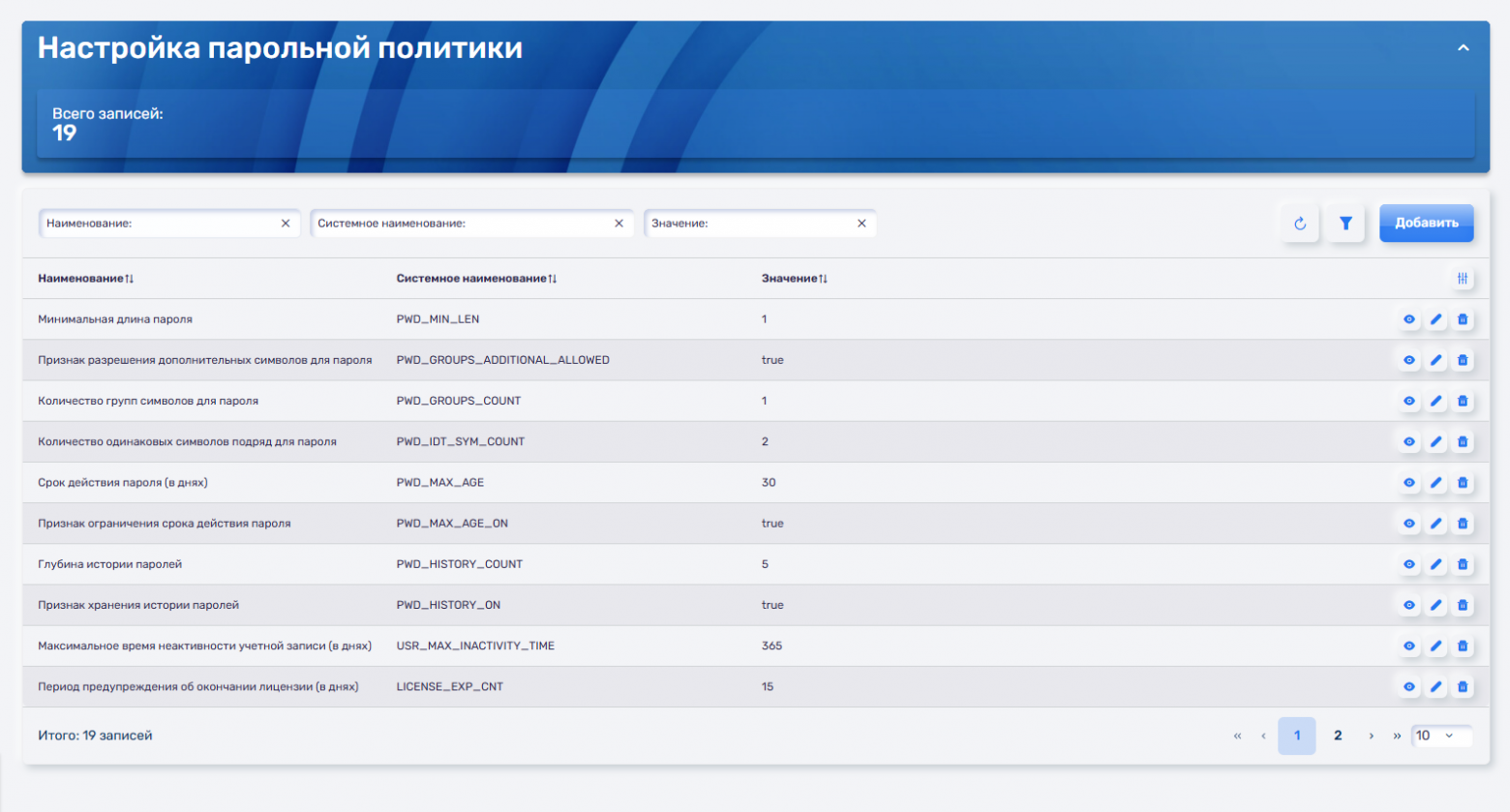
Task: View the USR_MAX_INACTIVITY_TIME row with eye icon
Action: (x=1409, y=647)
